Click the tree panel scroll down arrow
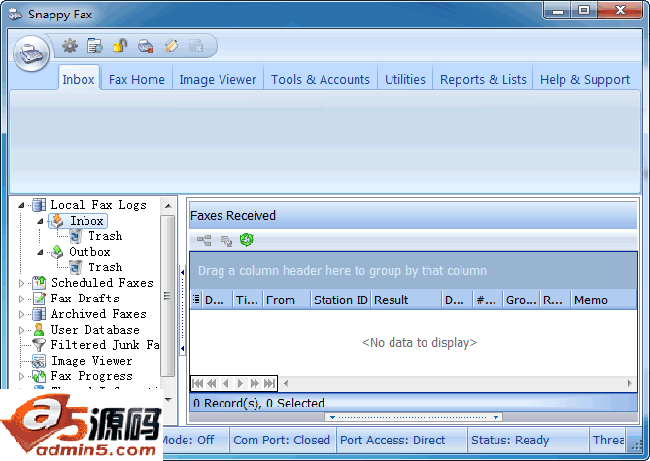 pos(168,399)
